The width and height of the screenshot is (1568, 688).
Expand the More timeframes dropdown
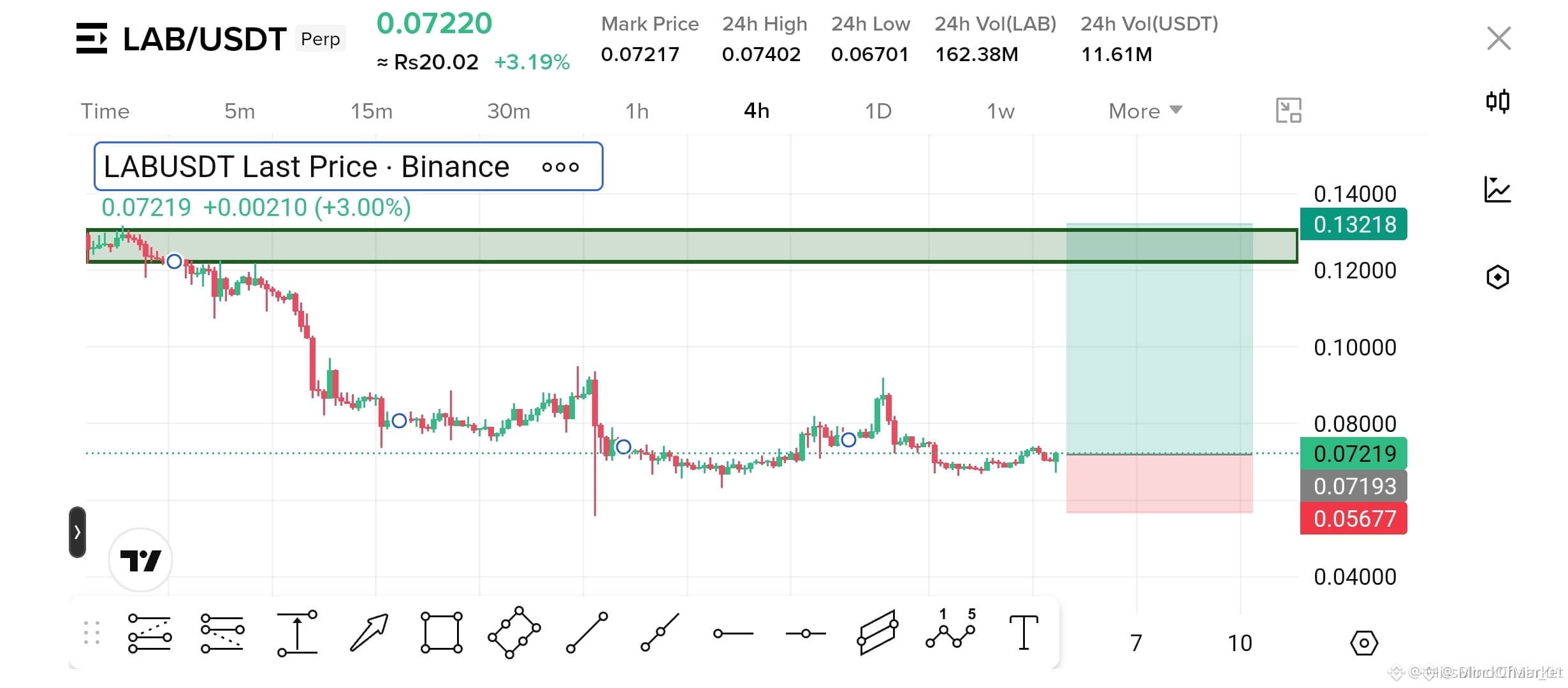pyautogui.click(x=1145, y=111)
